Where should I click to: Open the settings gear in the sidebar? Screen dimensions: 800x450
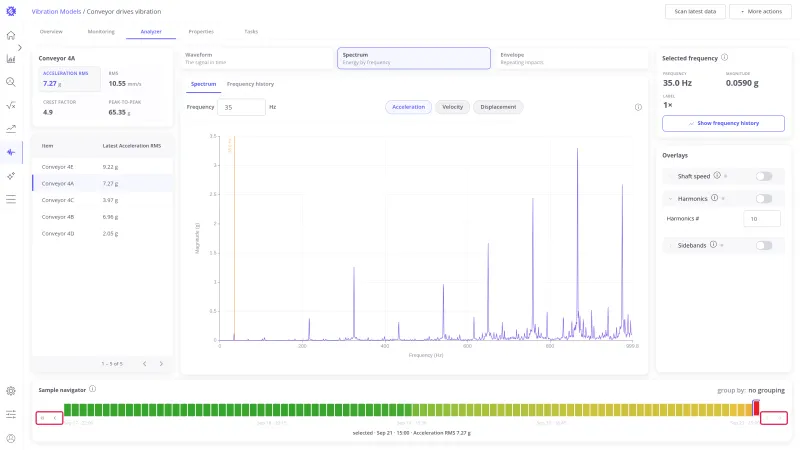tap(11, 391)
